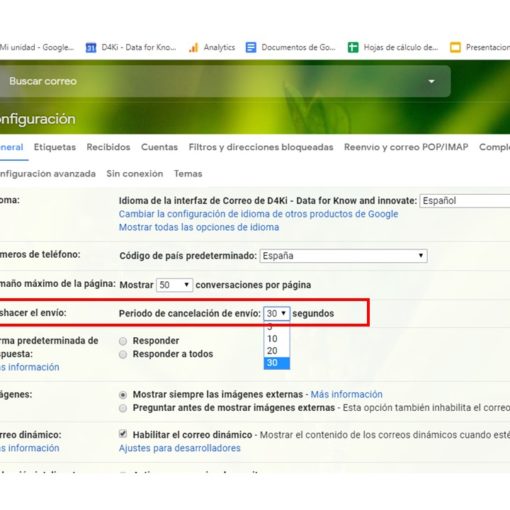Open the Hojas de cálculo bookmark icon
The width and height of the screenshot is (510, 510).
353,48
